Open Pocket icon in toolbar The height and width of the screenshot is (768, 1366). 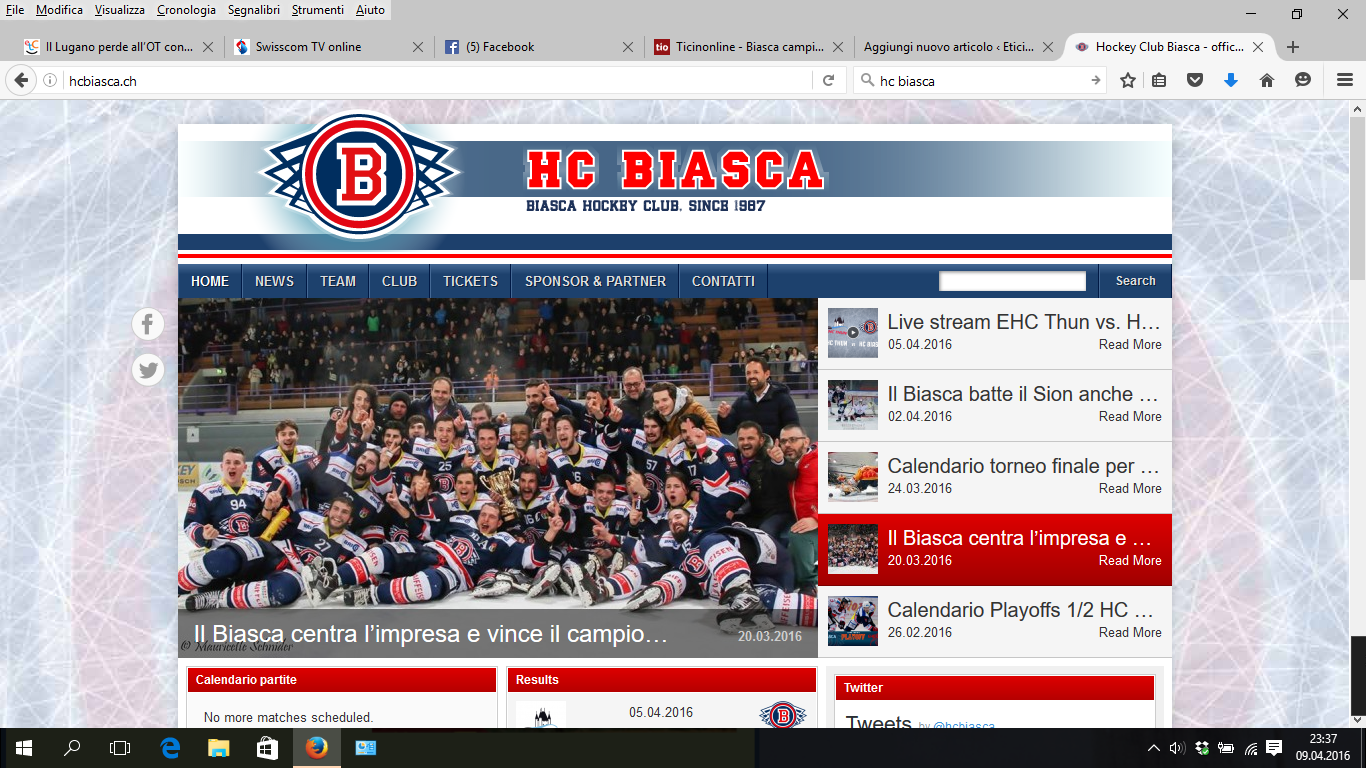[1194, 81]
